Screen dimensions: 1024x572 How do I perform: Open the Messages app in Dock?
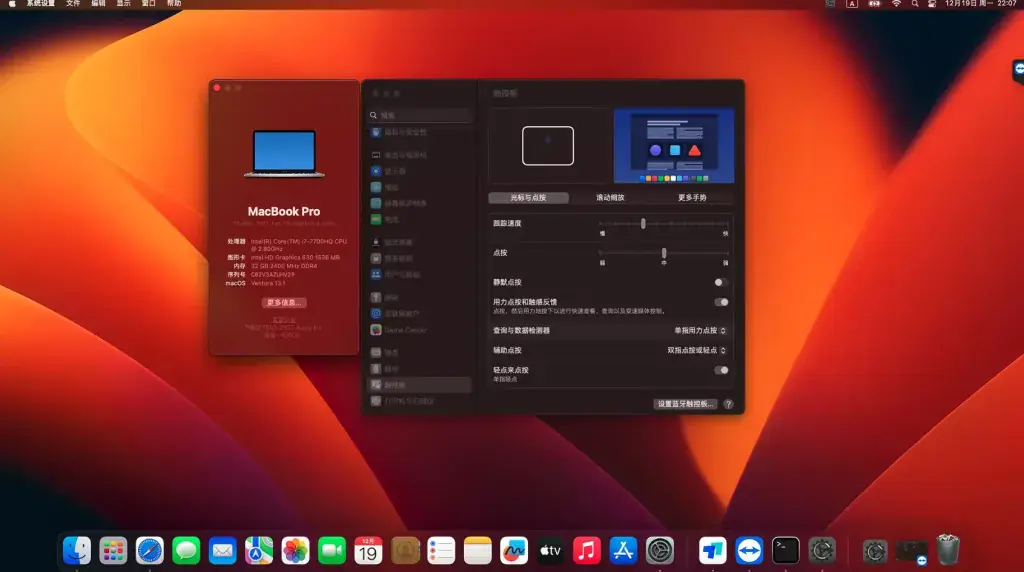click(186, 550)
